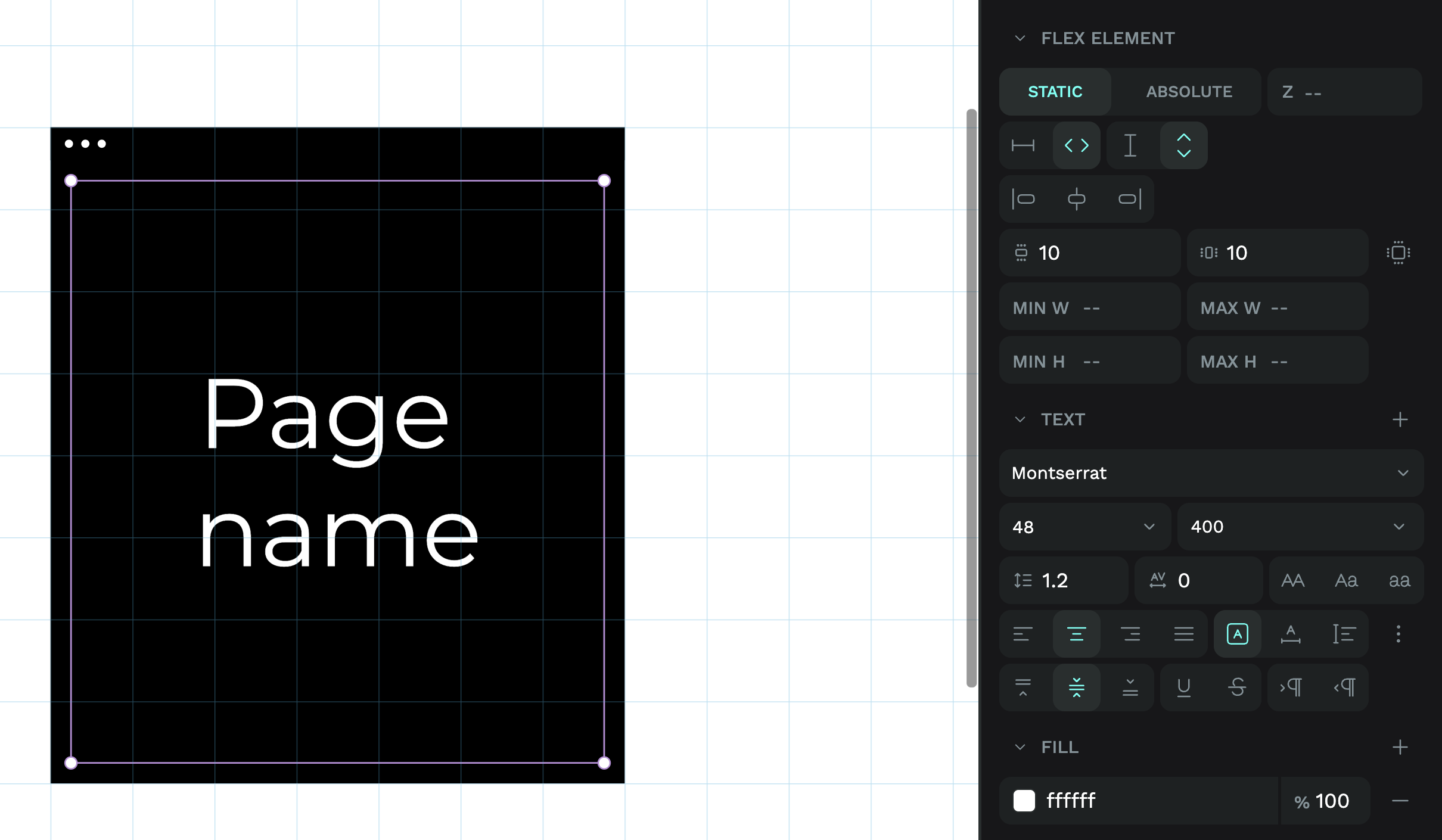This screenshot has height=840, width=1442.
Task: Add a new fill with plus
Action: tap(1400, 747)
